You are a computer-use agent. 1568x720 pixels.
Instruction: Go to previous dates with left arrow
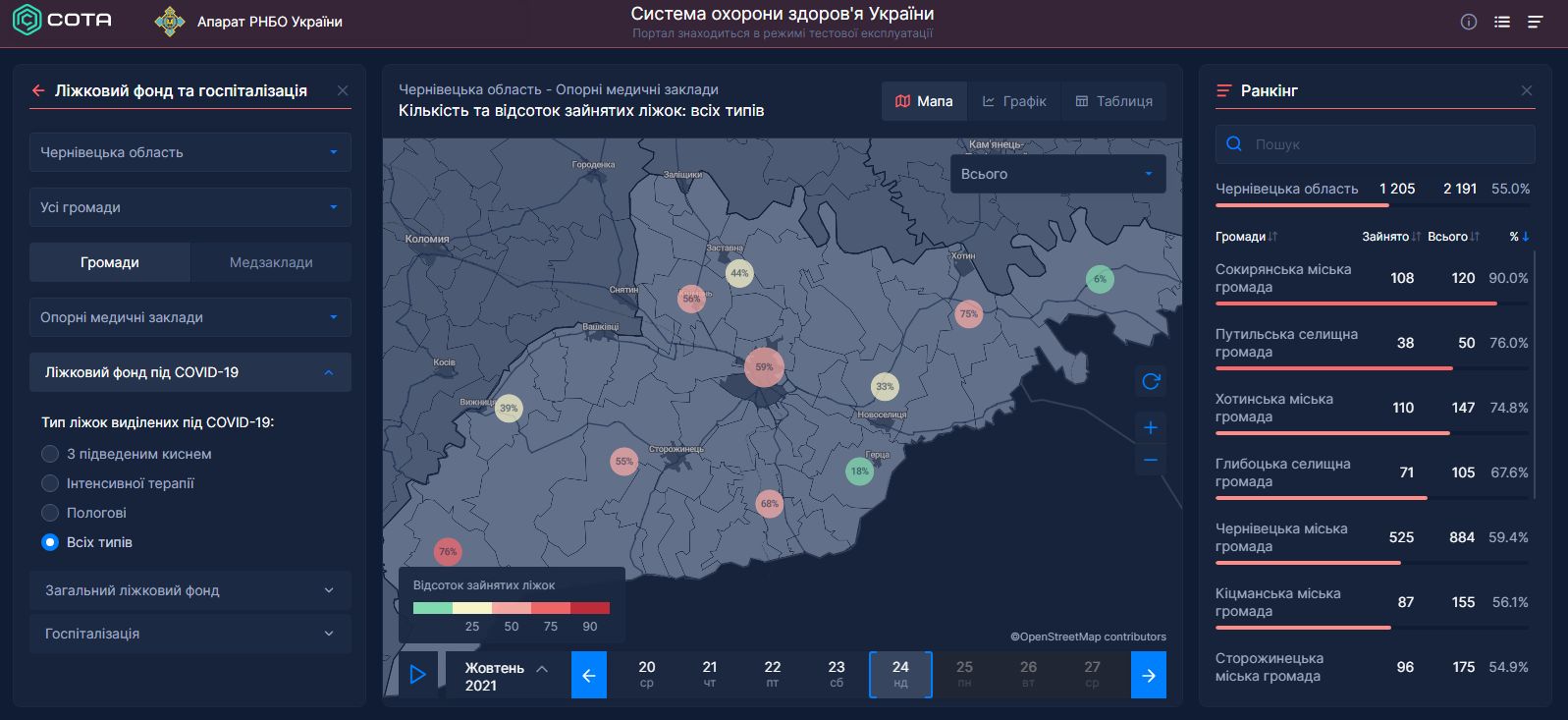pos(589,675)
